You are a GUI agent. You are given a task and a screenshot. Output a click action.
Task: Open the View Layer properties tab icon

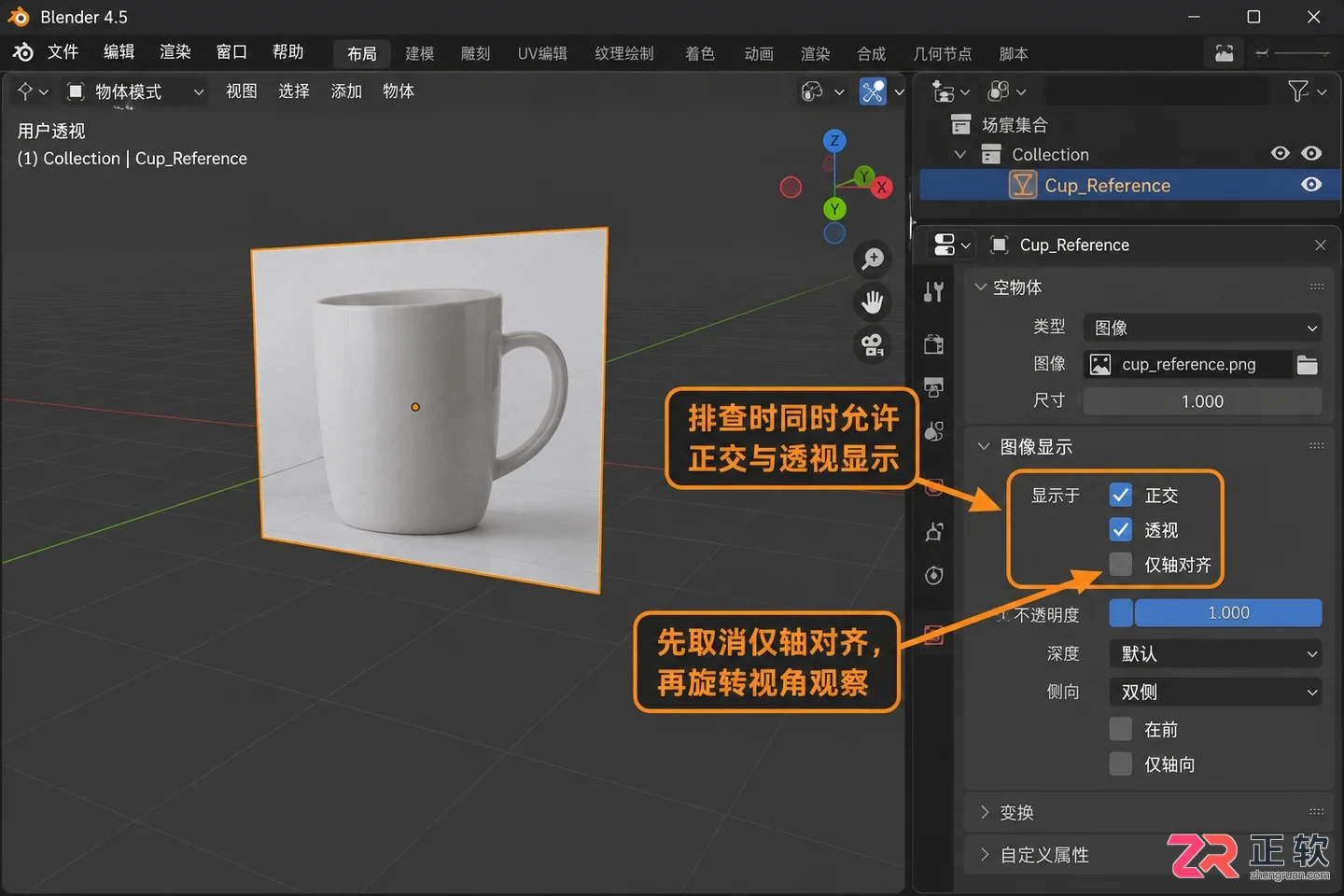pos(933,431)
